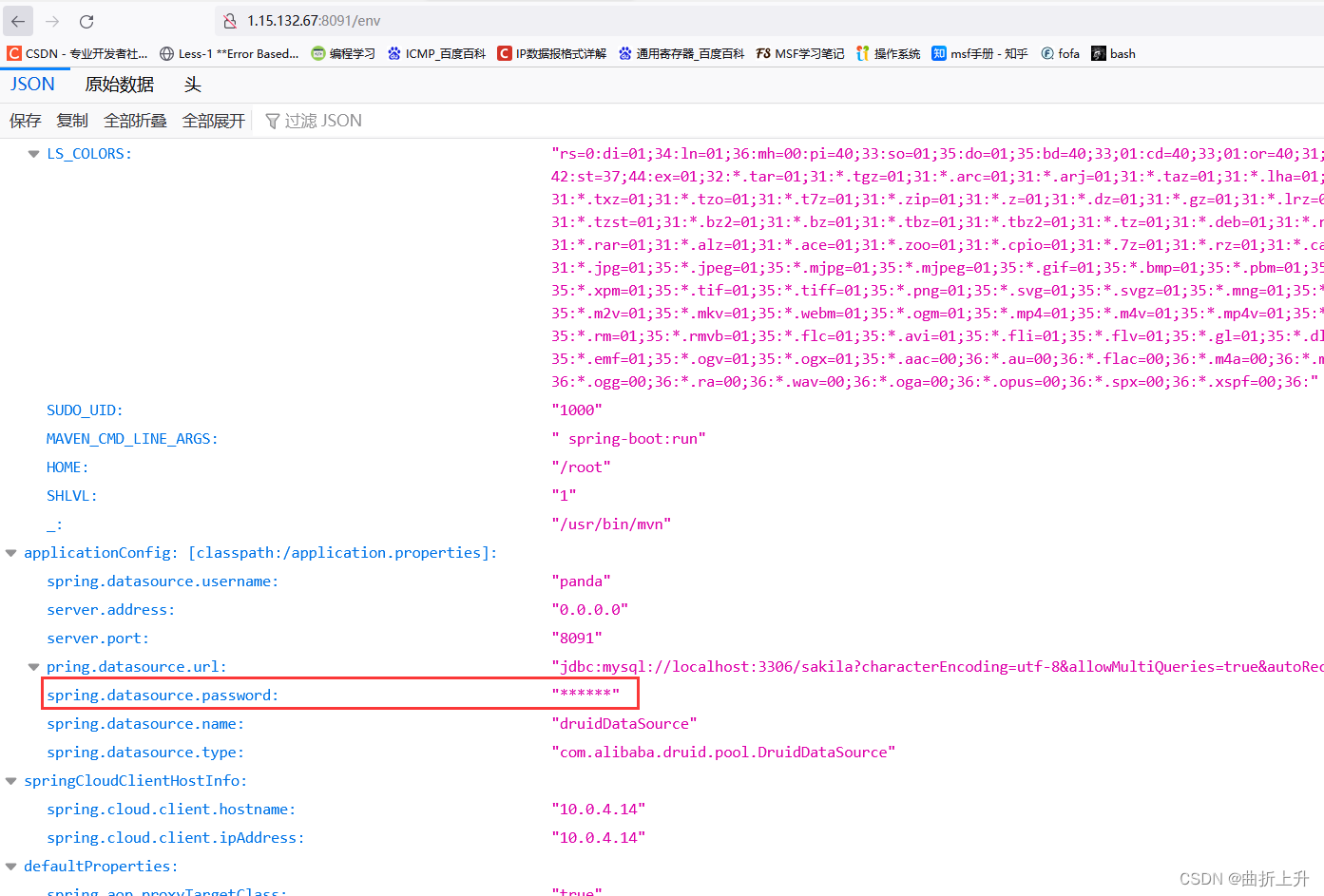Click the "panda" username value
1324x896 pixels.
coord(581,581)
